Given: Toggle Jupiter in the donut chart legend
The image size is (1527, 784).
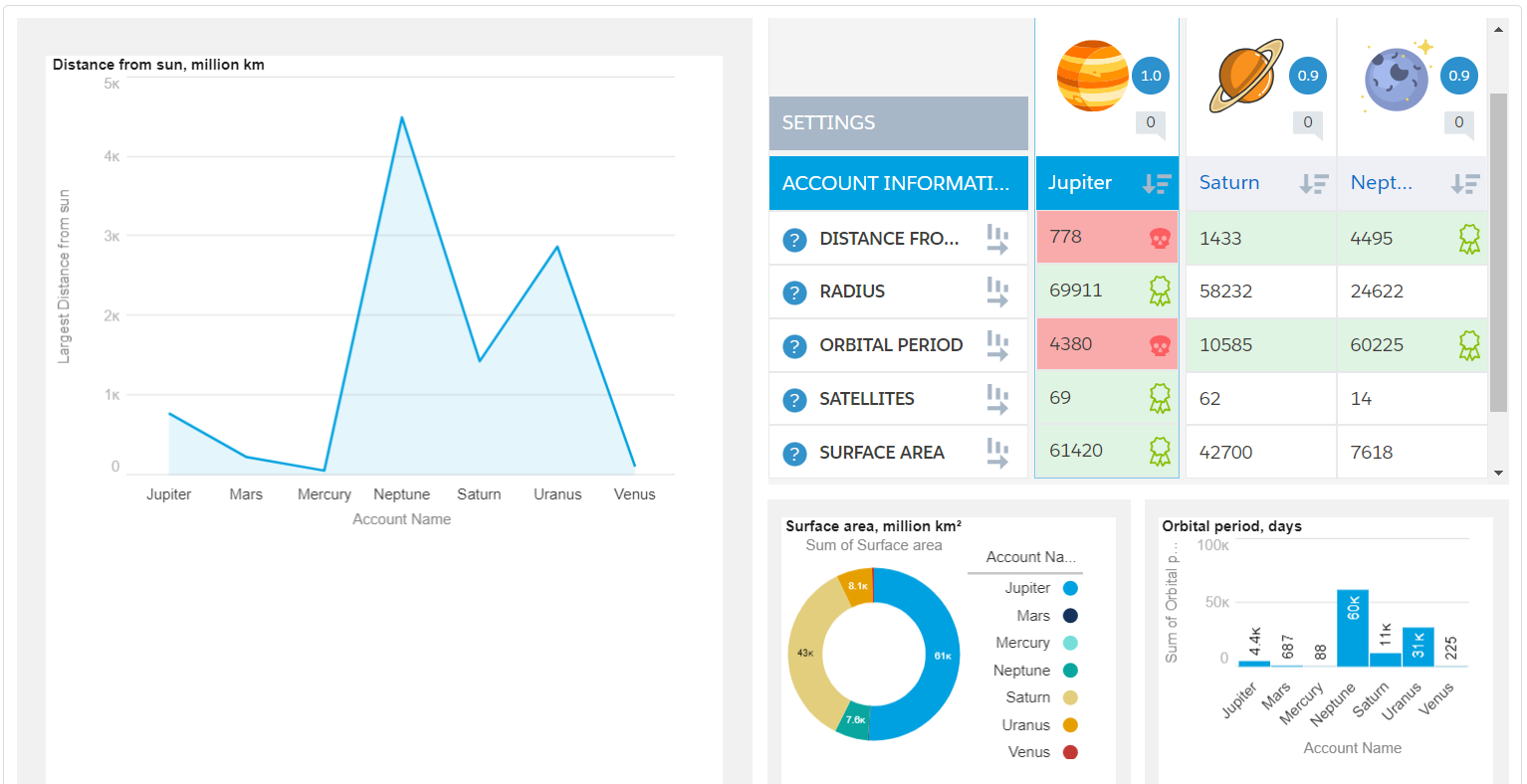Looking at the screenshot, I should [x=1041, y=588].
